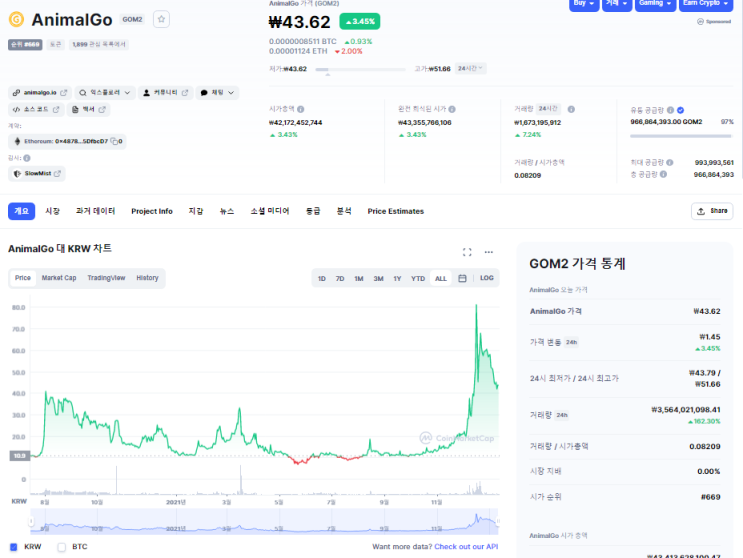Select 1D chart range
743x558 pixels.
point(321,279)
